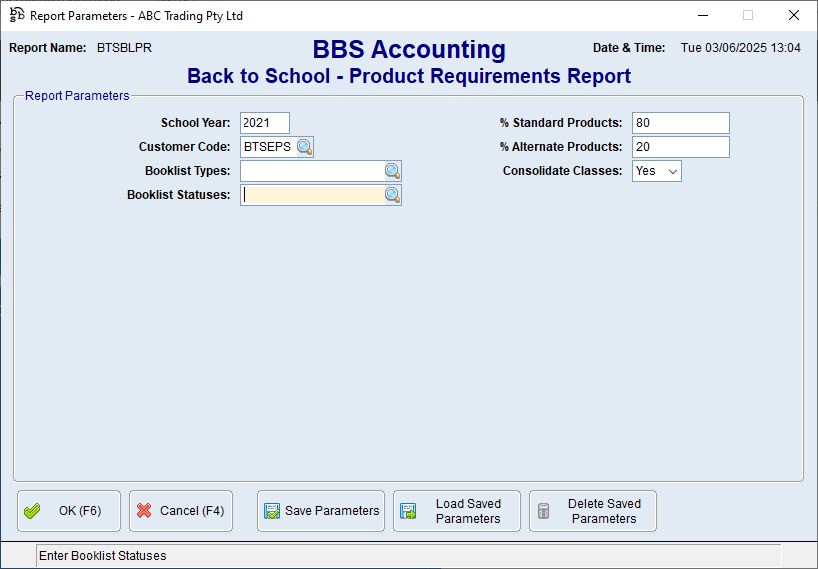
Task: Click the BTSBLPR report name text
Action: pyautogui.click(x=124, y=48)
